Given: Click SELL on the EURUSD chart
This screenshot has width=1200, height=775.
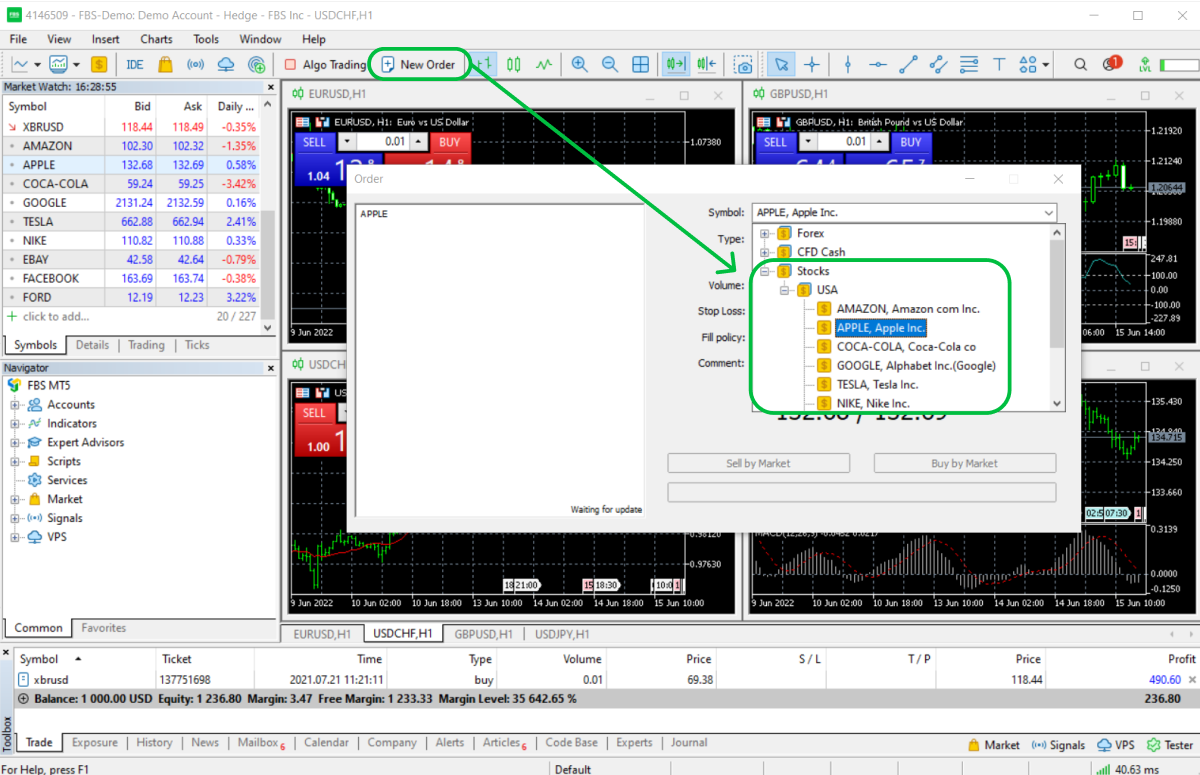Looking at the screenshot, I should pos(314,142).
